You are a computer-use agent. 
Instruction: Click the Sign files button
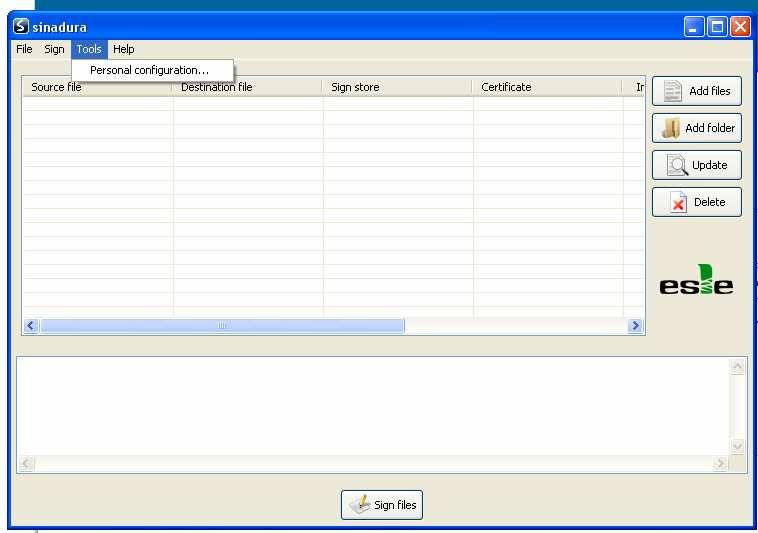coord(382,505)
